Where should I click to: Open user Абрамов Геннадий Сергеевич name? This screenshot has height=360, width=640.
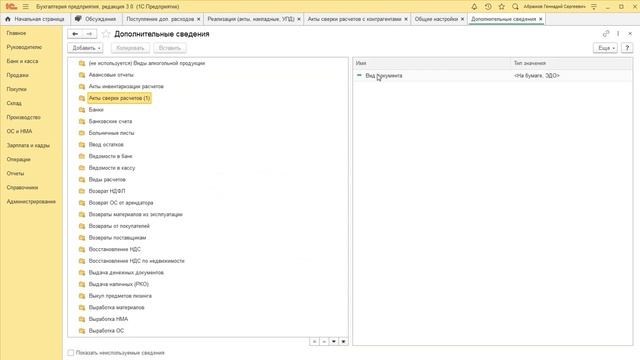[x=554, y=7]
